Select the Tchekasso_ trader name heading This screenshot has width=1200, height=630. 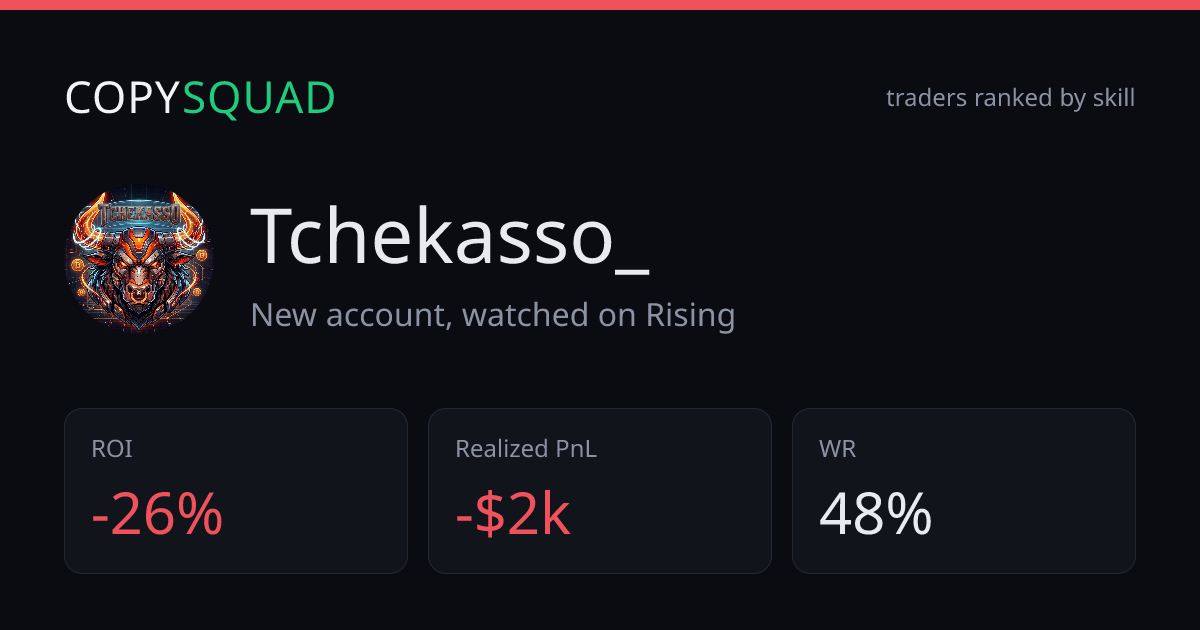click(450, 237)
